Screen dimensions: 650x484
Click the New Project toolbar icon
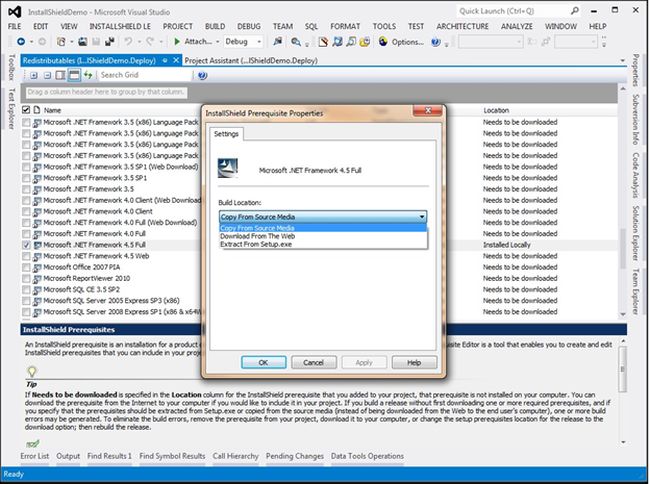(61, 41)
